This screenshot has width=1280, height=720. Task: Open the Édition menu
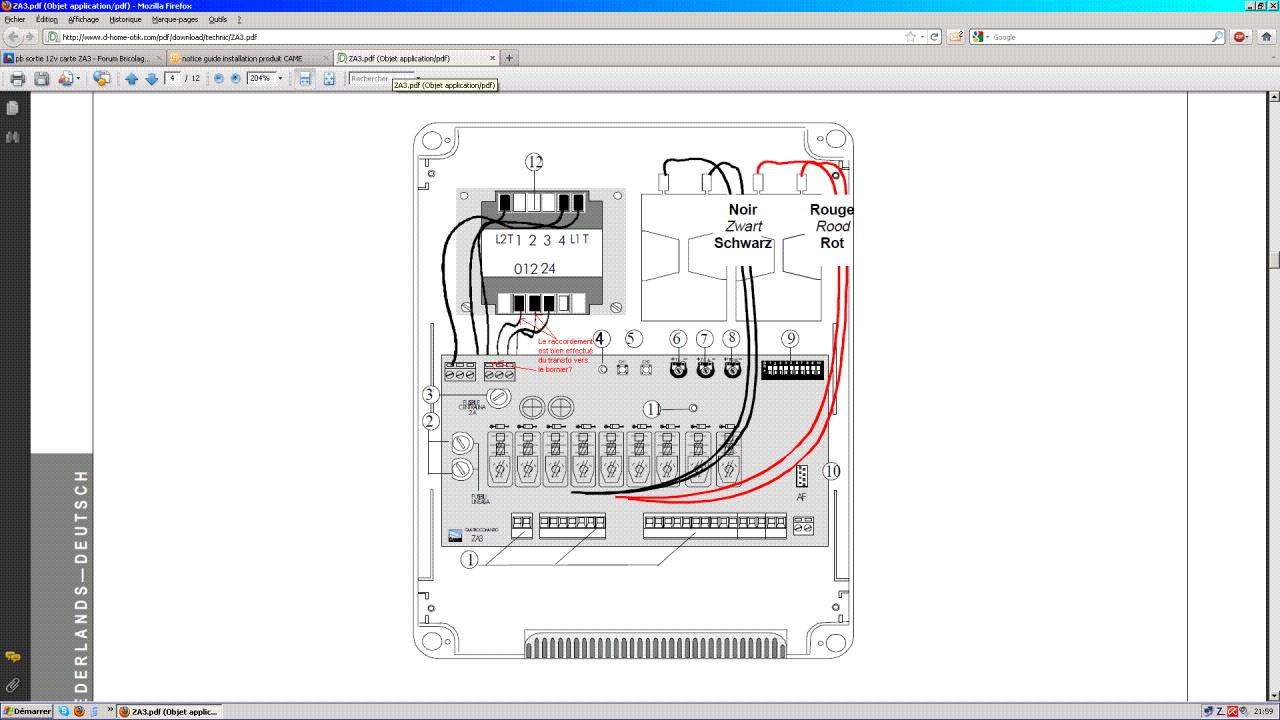46,19
